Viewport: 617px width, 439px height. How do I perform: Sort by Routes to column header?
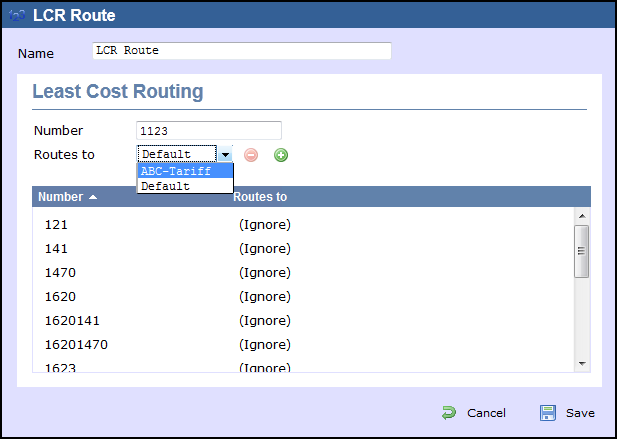coord(260,197)
